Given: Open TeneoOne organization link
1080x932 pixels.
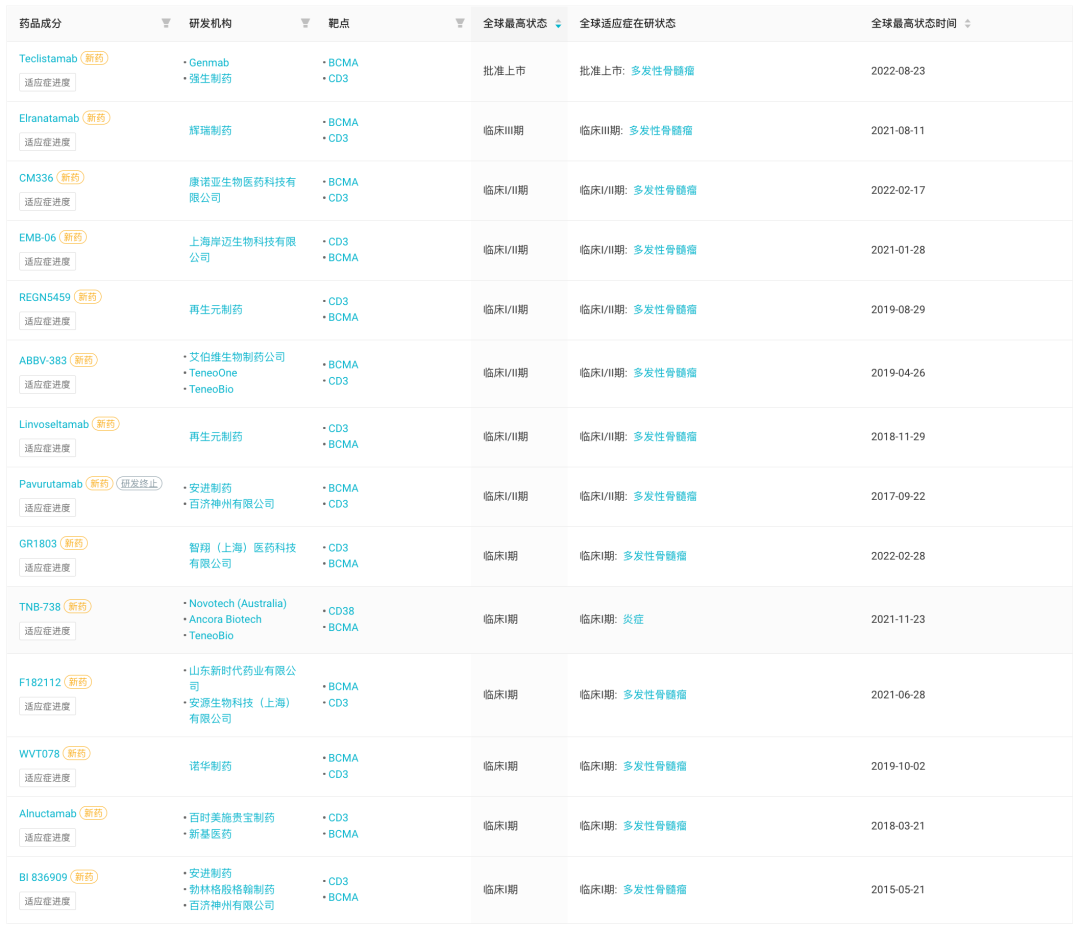Looking at the screenshot, I should point(213,373).
